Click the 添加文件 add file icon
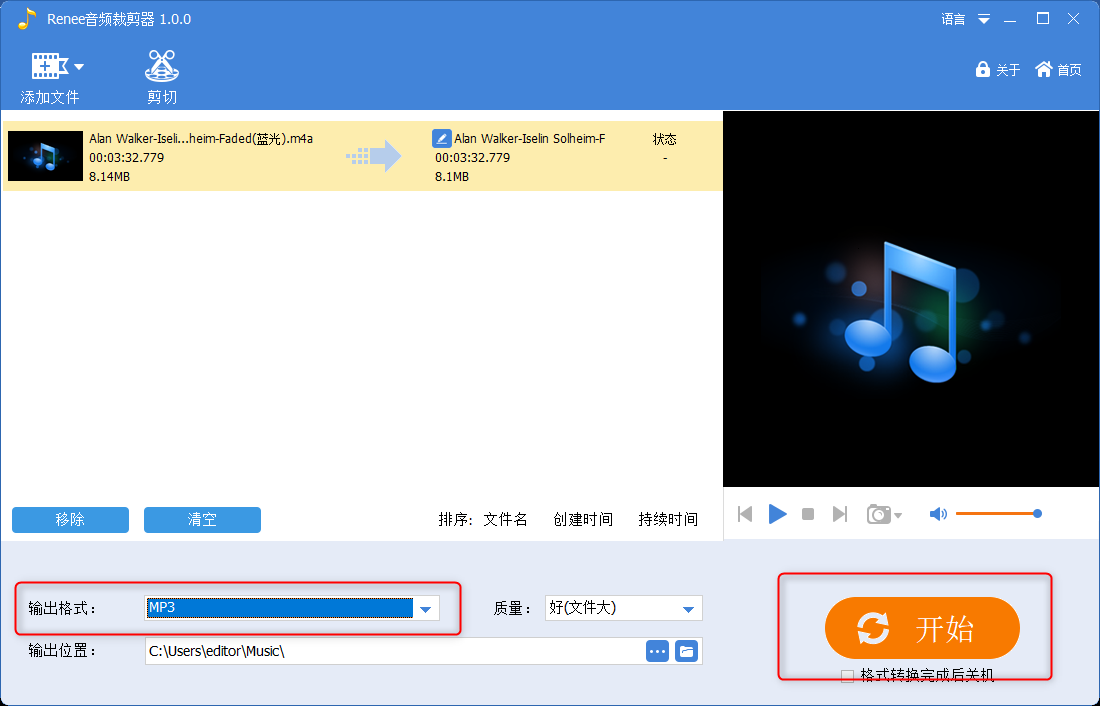Screen dimensions: 1100x706 tap(49, 67)
